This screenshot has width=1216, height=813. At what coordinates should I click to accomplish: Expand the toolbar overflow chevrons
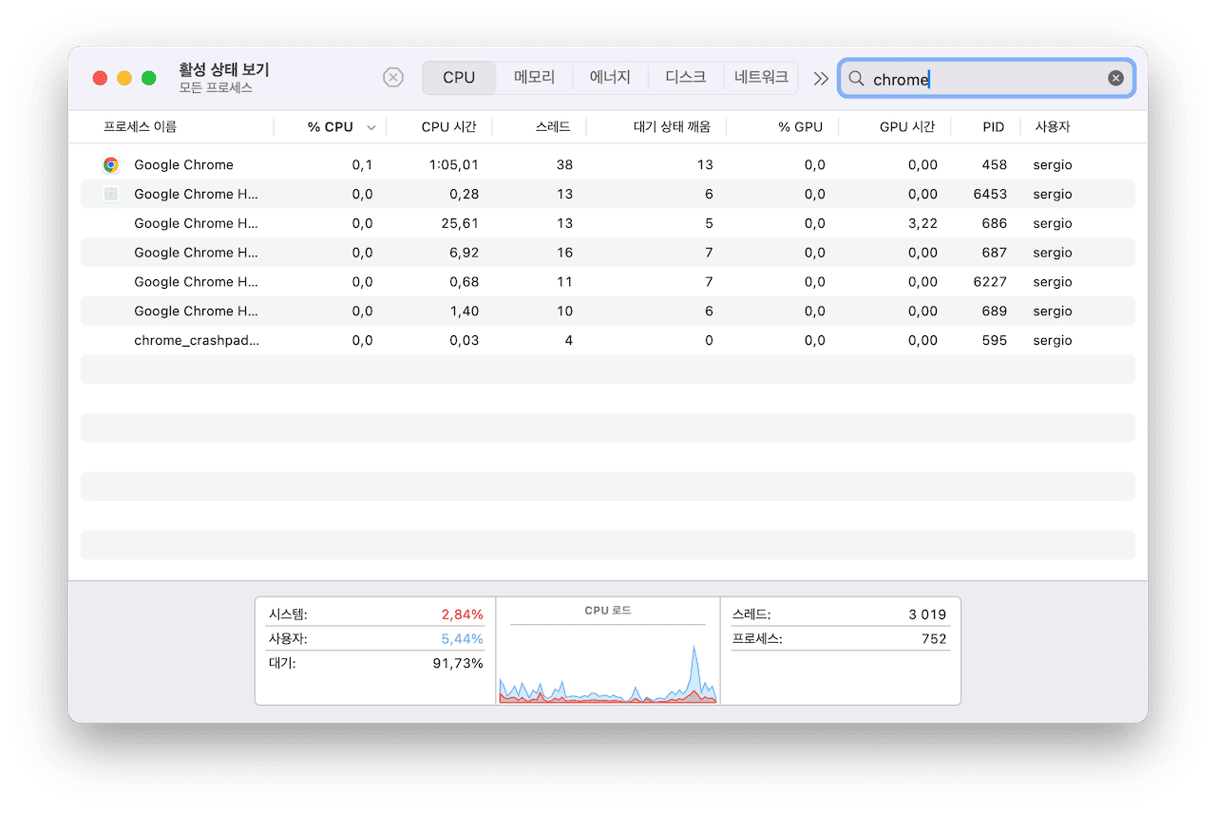click(821, 78)
